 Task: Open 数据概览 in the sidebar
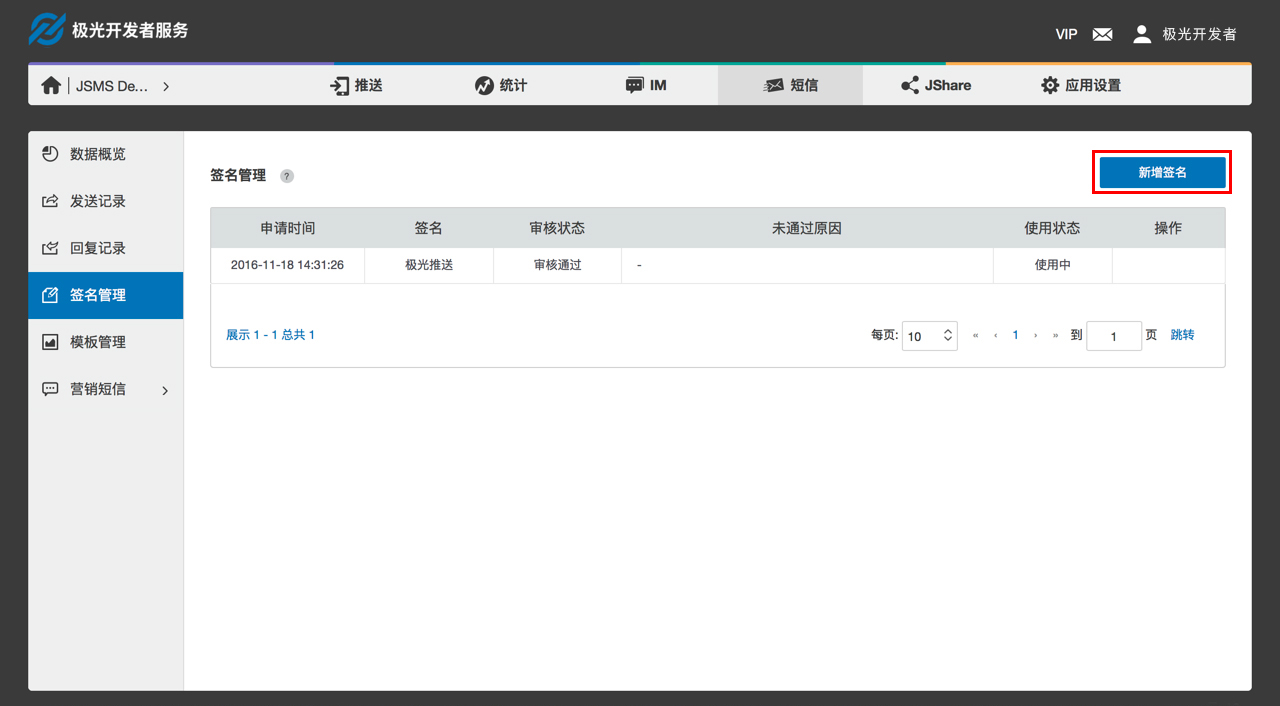(x=106, y=154)
